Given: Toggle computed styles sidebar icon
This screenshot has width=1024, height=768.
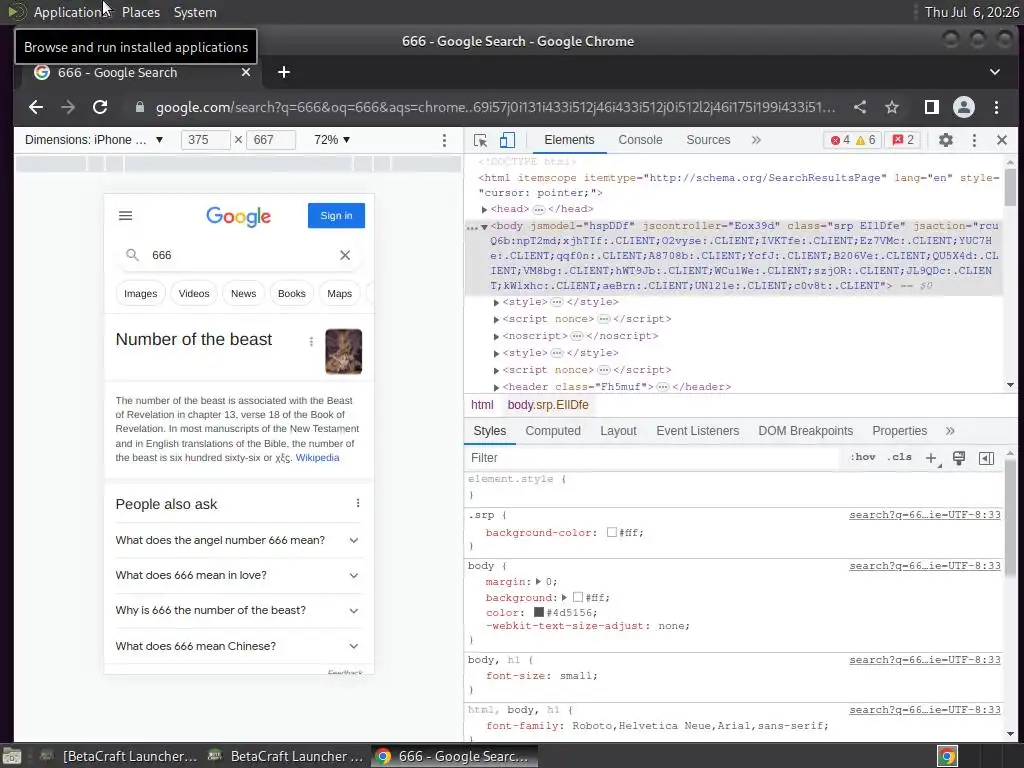Looking at the screenshot, I should 987,458.
